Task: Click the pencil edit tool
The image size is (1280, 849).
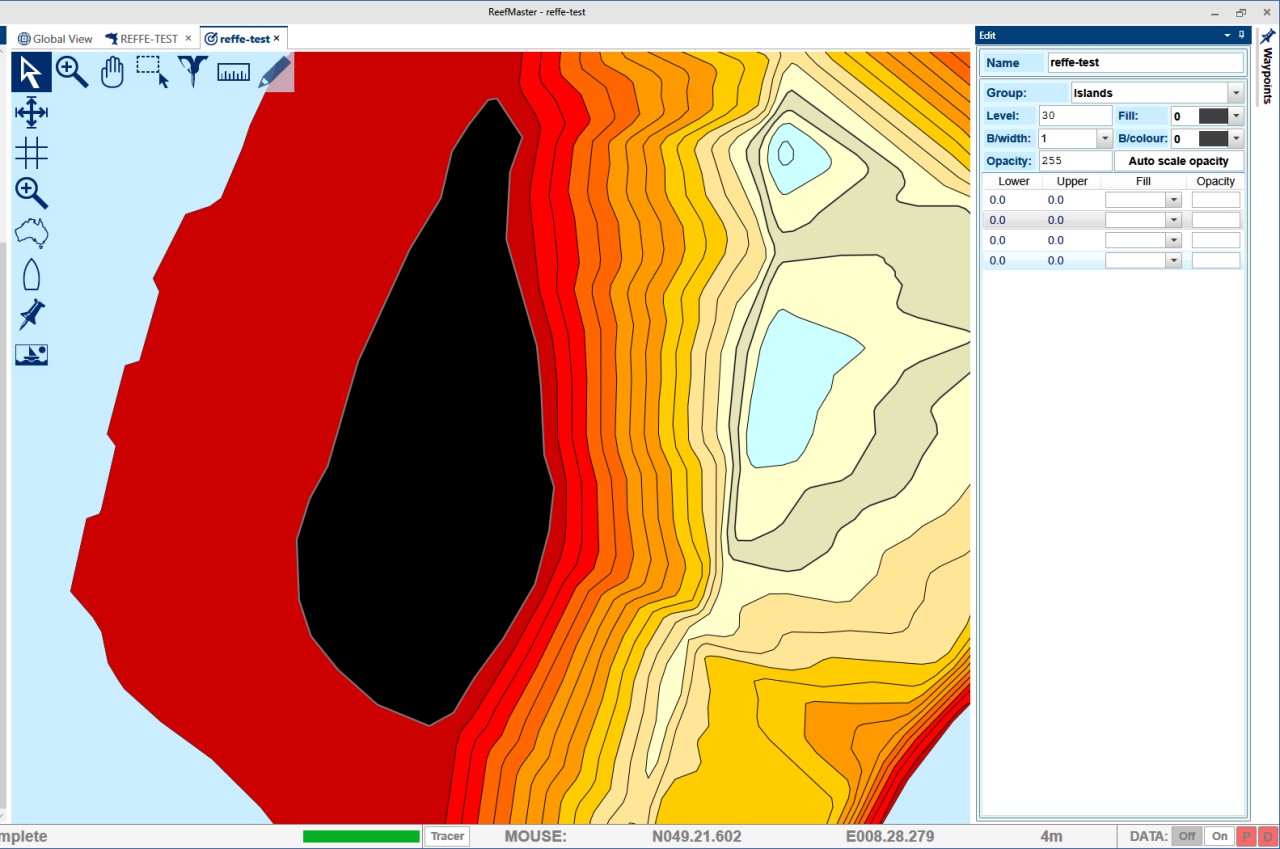Action: click(x=275, y=72)
